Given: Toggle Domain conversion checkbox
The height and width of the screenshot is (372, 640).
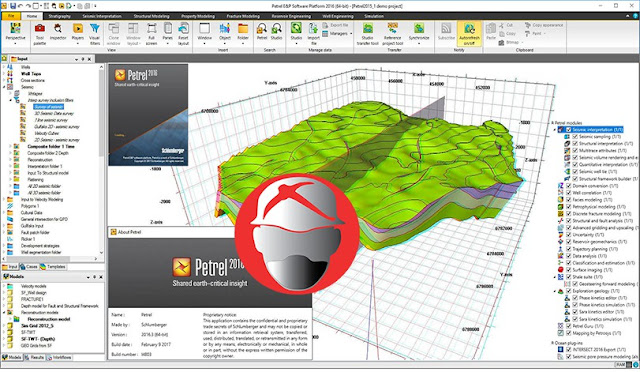Looking at the screenshot, I should click(569, 186).
